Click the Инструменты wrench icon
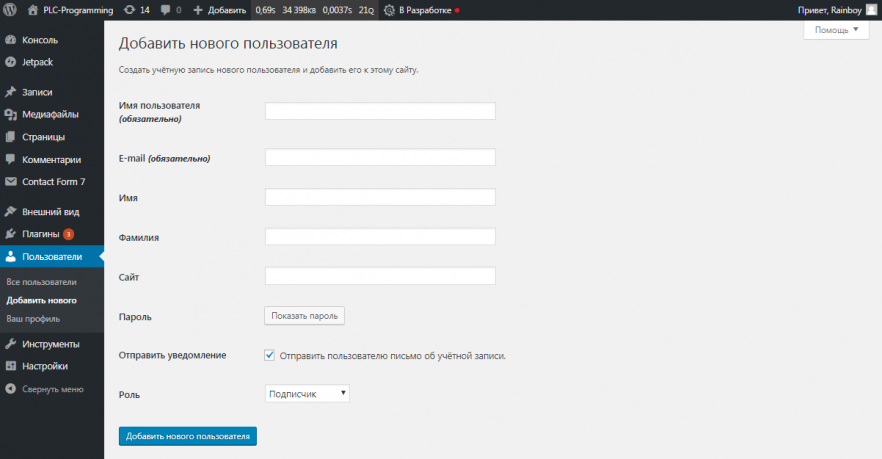 point(10,344)
